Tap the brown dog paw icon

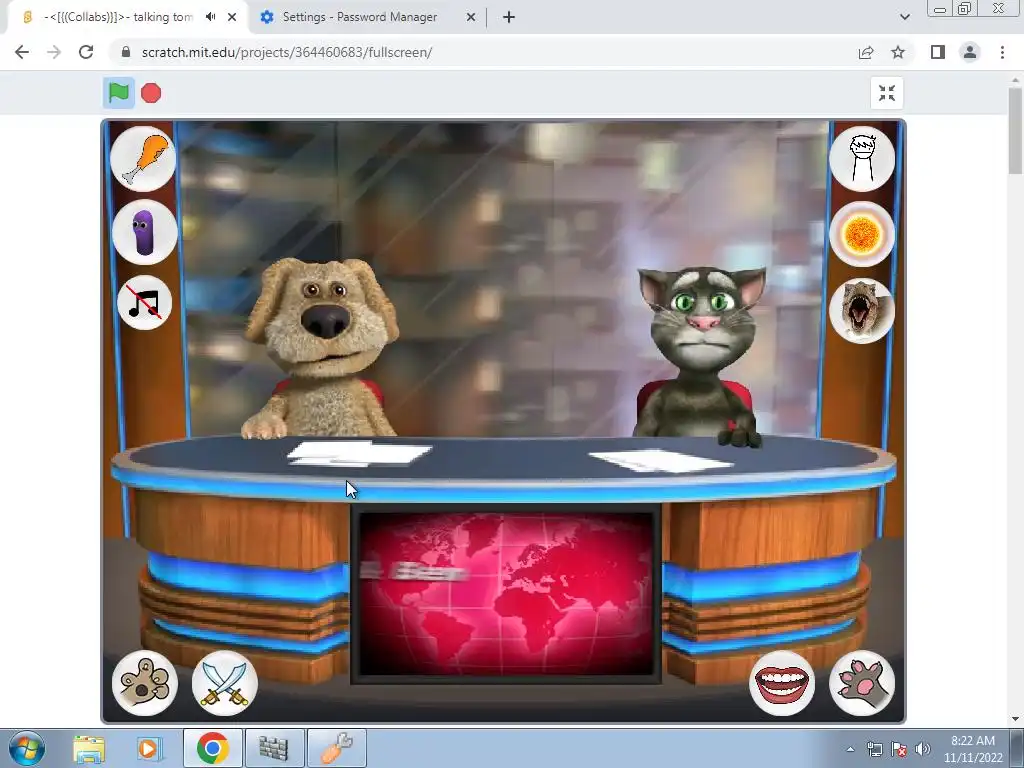coord(144,683)
